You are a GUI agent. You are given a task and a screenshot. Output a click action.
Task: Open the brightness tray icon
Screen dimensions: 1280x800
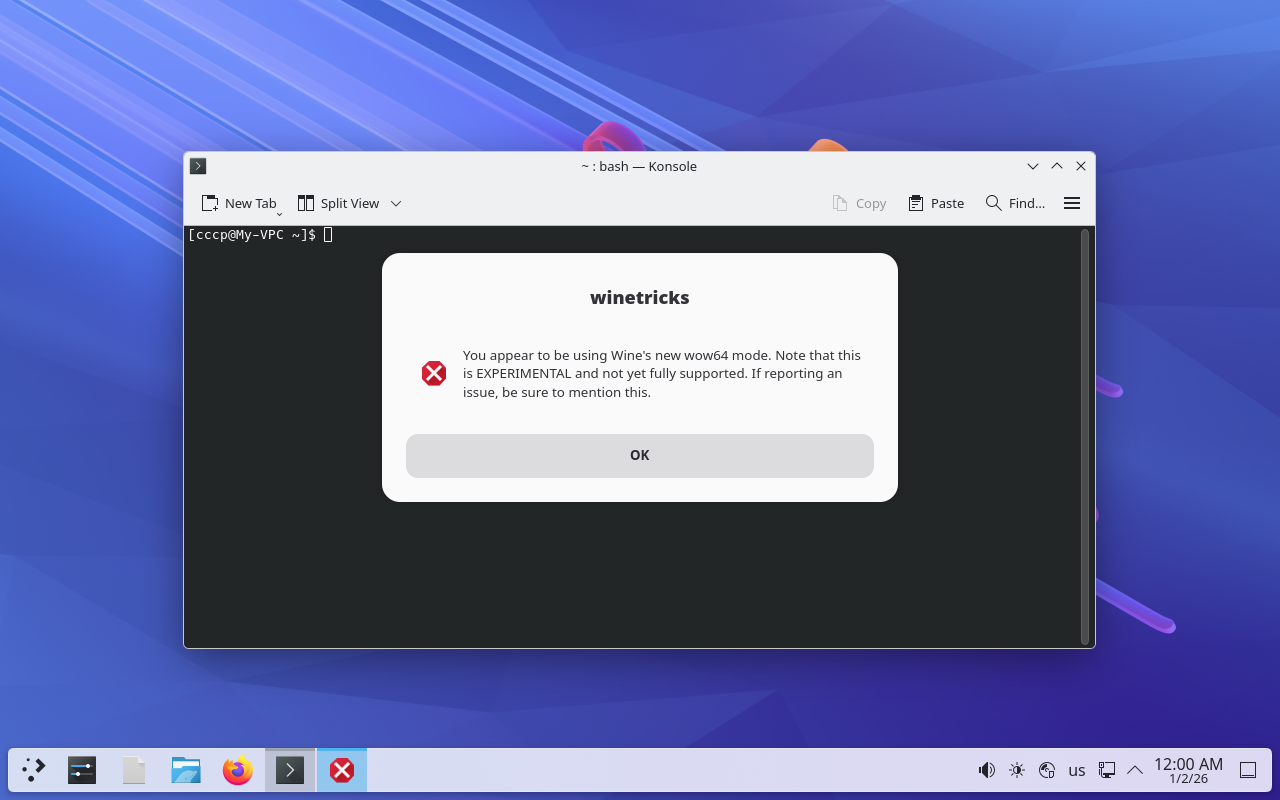tap(1017, 770)
